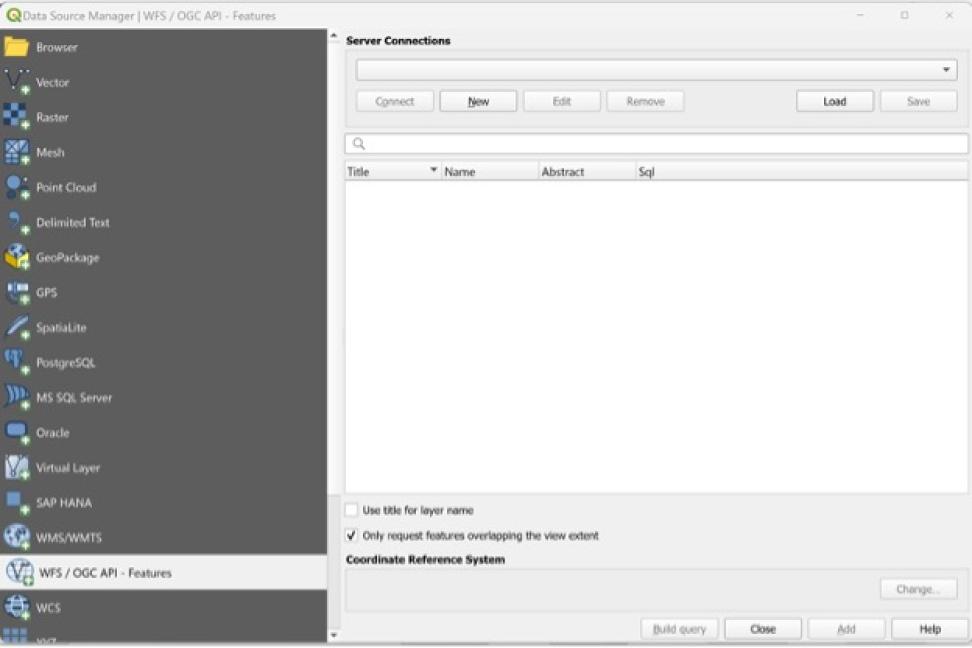Switch to the Delimited Text tab

point(73,222)
